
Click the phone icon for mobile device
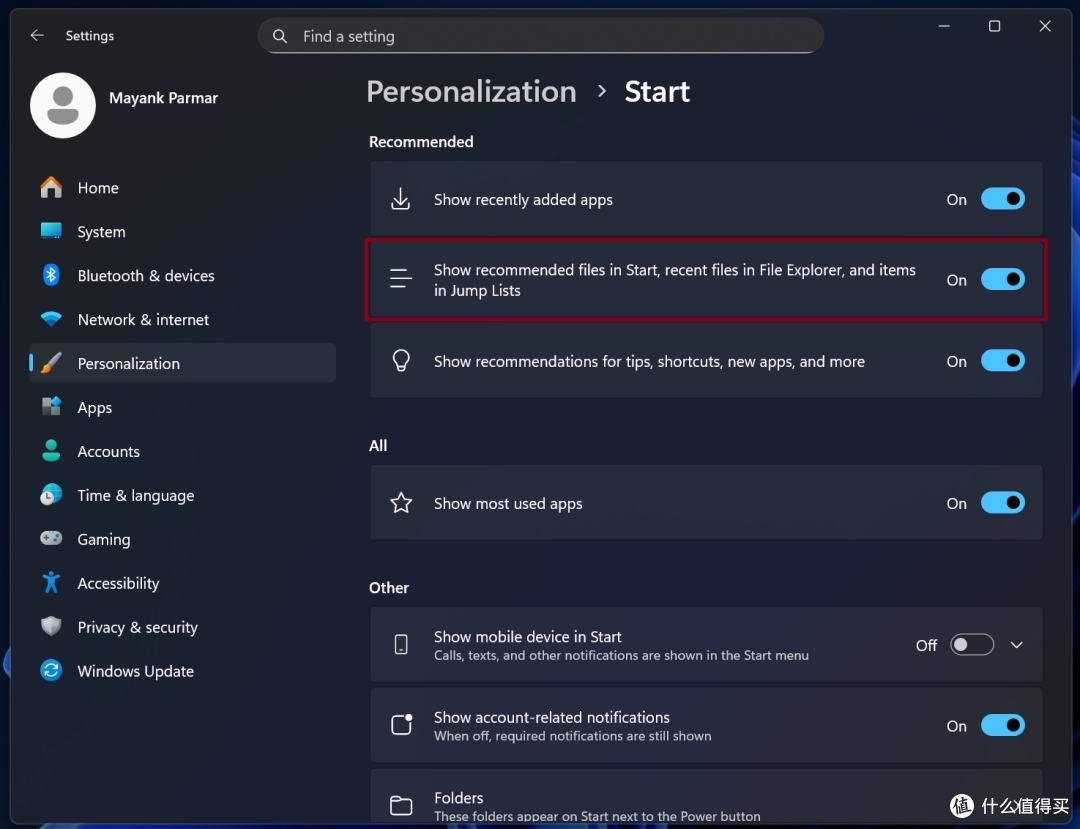(401, 644)
